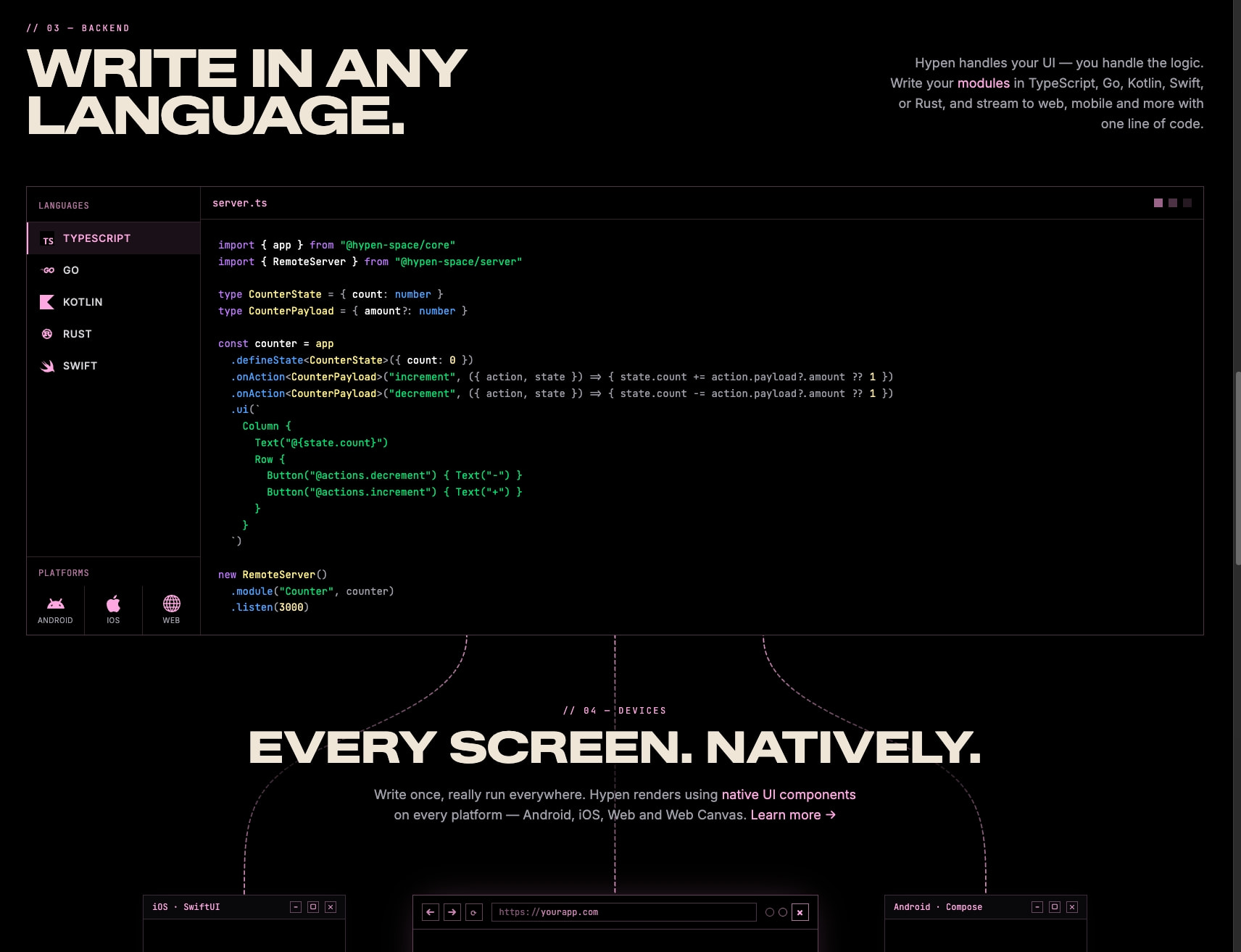1241x952 pixels.
Task: Click the darkest square in code header
Action: point(1187,203)
